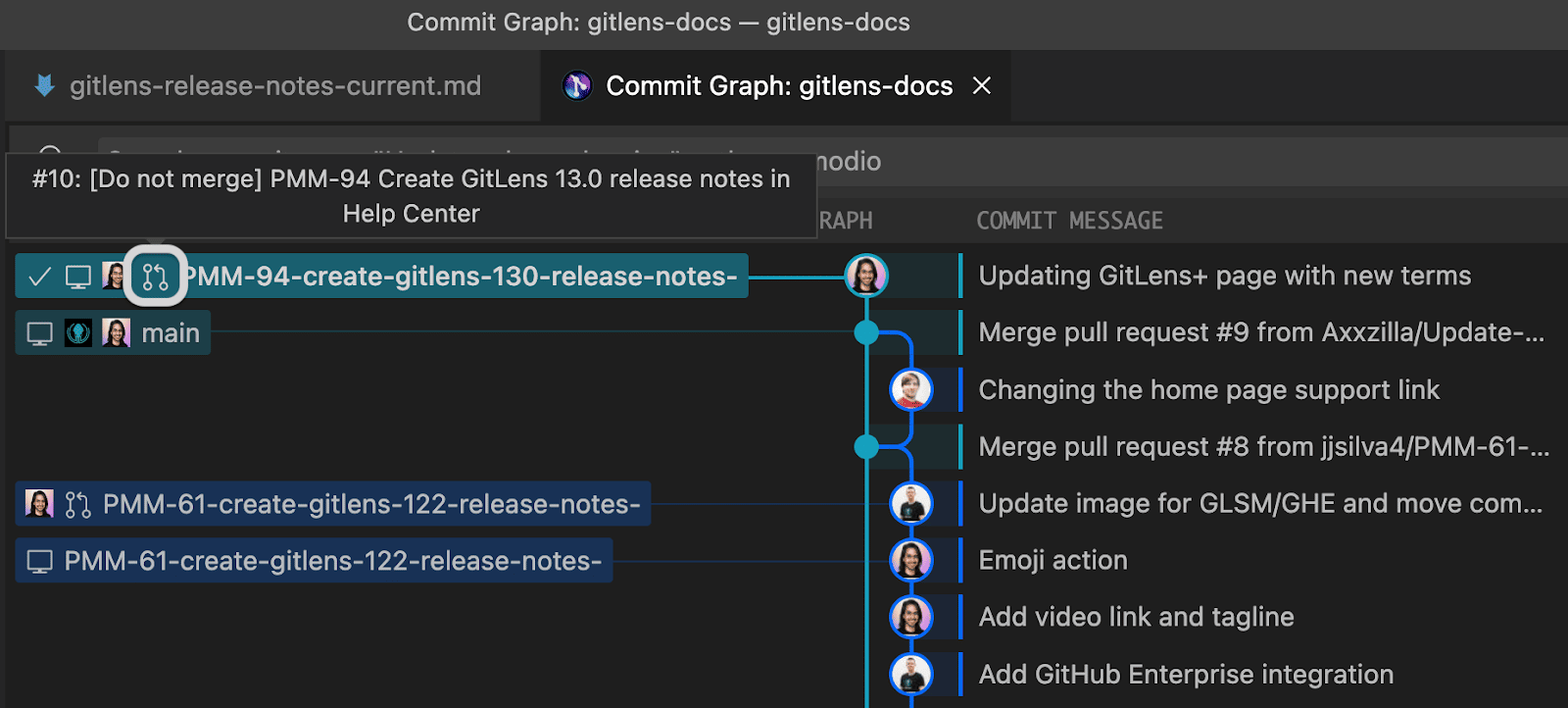Click GitLens icon on Commit Graph tab
1568x708 pixels.
pos(577,86)
